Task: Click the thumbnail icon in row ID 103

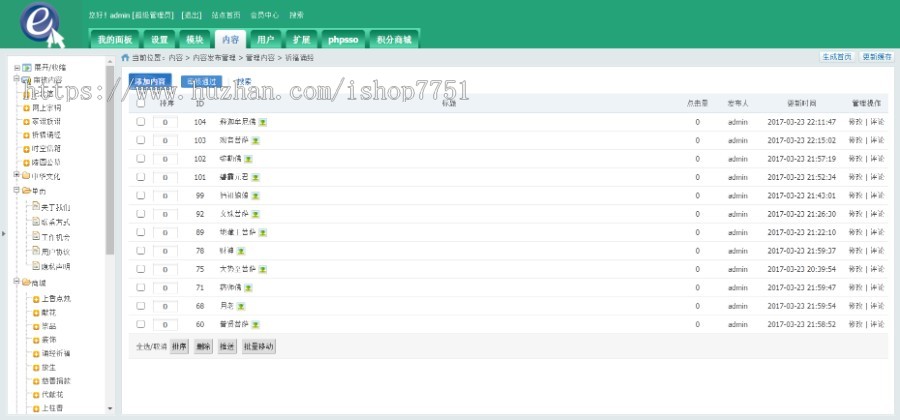Action: (x=255, y=141)
